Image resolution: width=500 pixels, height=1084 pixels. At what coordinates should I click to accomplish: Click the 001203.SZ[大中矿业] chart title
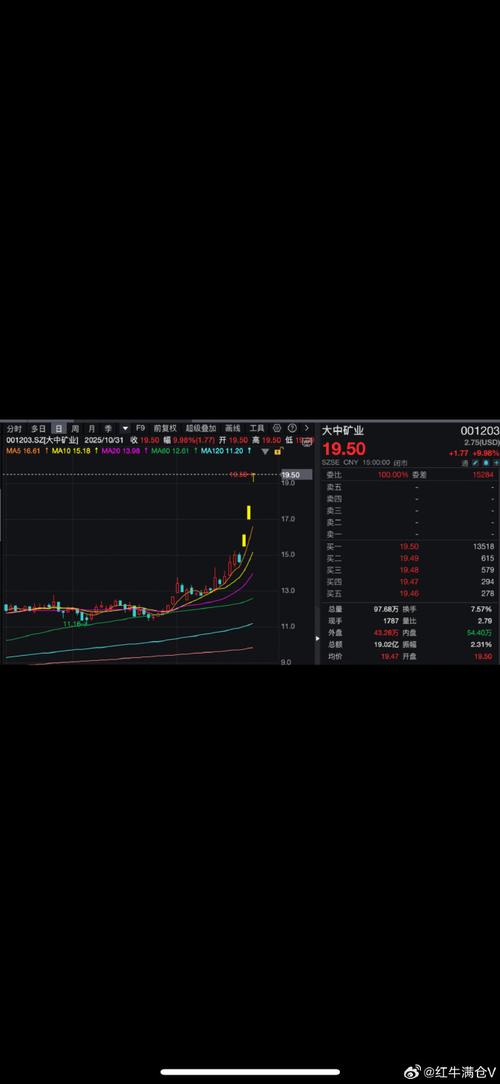click(x=42, y=440)
